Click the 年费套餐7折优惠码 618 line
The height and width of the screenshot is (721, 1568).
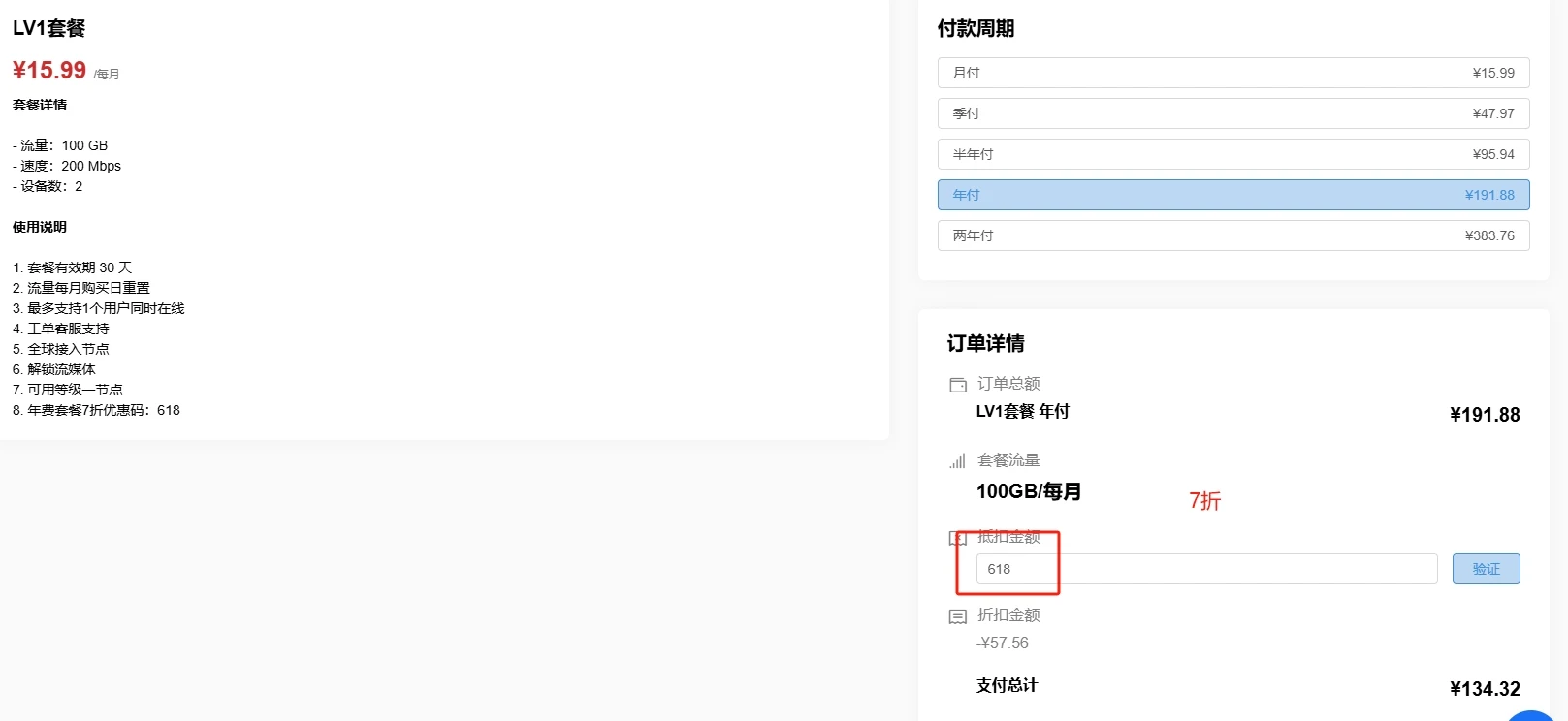click(x=96, y=410)
